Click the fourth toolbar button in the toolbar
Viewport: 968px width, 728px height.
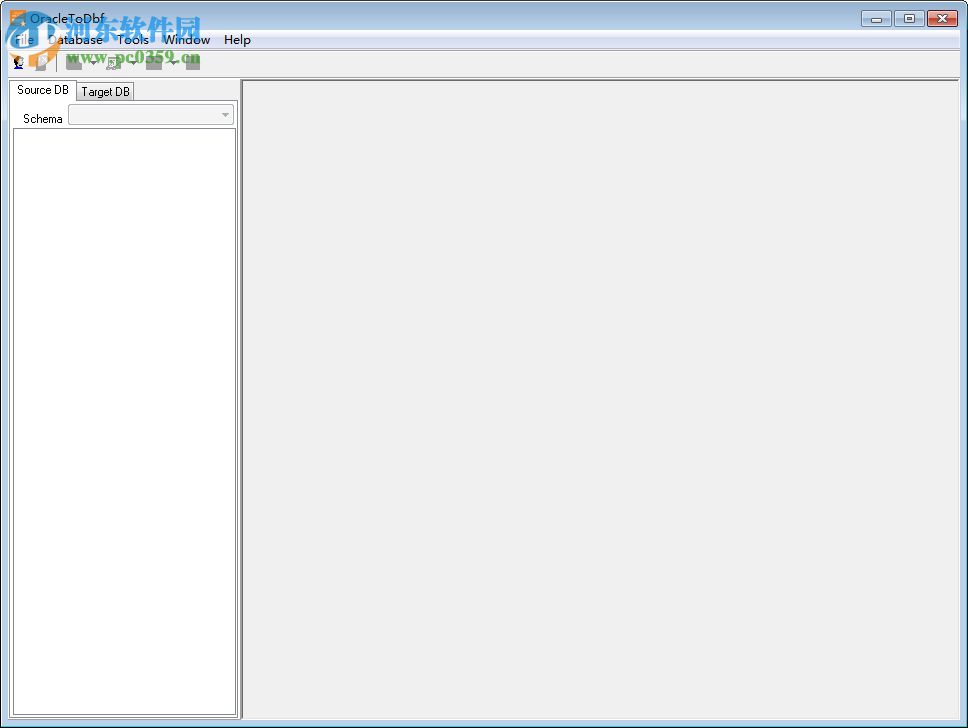115,61
